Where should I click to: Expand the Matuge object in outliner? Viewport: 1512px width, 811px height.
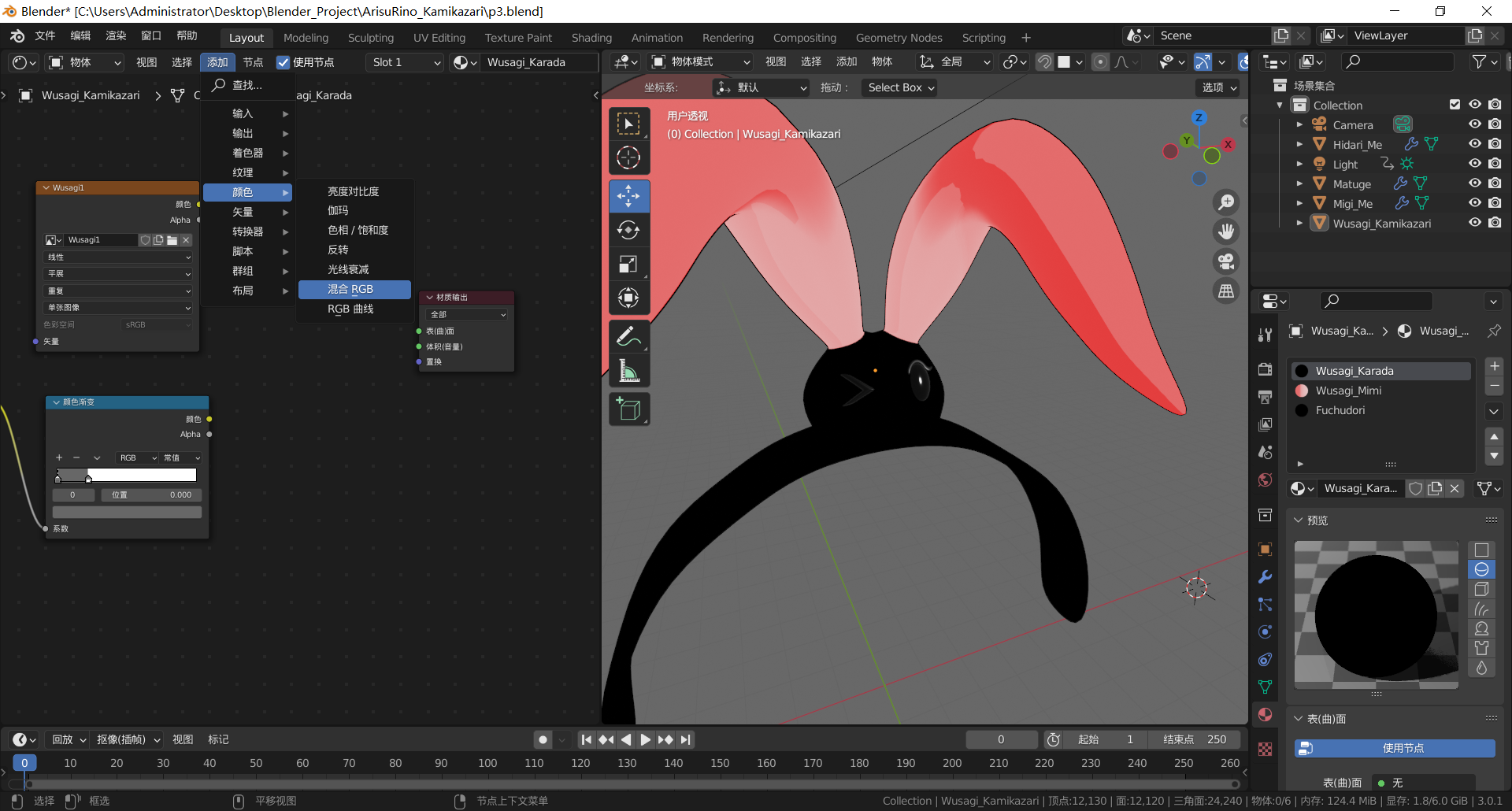coord(1299,183)
